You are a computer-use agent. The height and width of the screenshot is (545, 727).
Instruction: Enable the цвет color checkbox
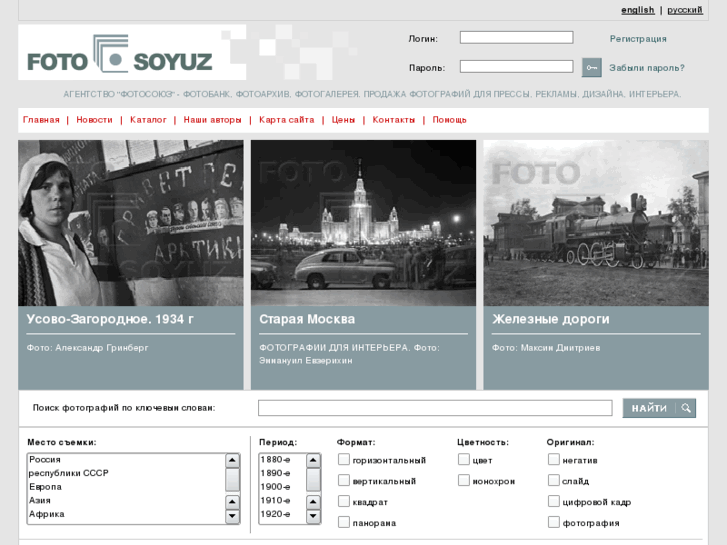click(x=464, y=459)
